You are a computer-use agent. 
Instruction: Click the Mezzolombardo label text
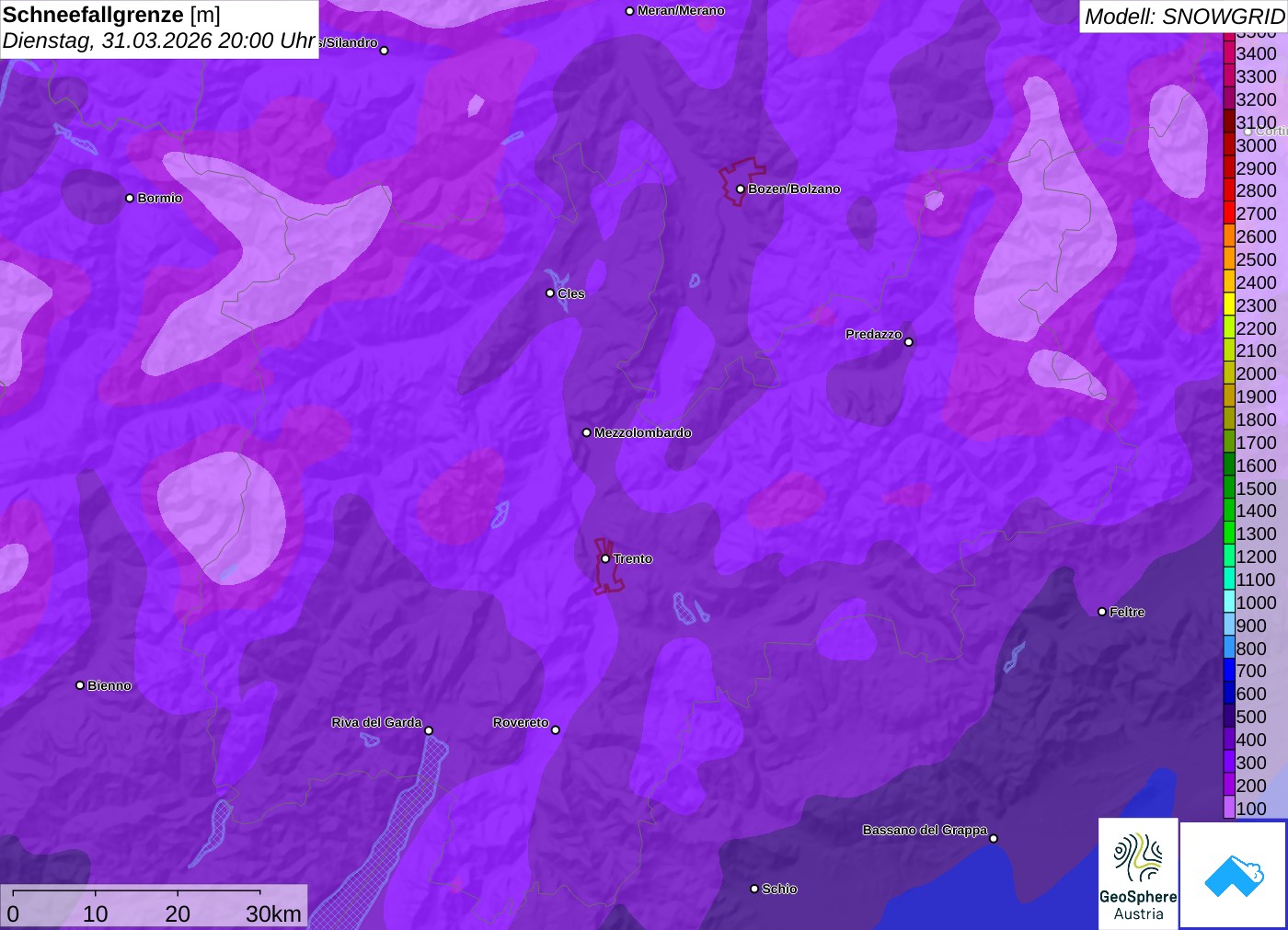click(643, 432)
